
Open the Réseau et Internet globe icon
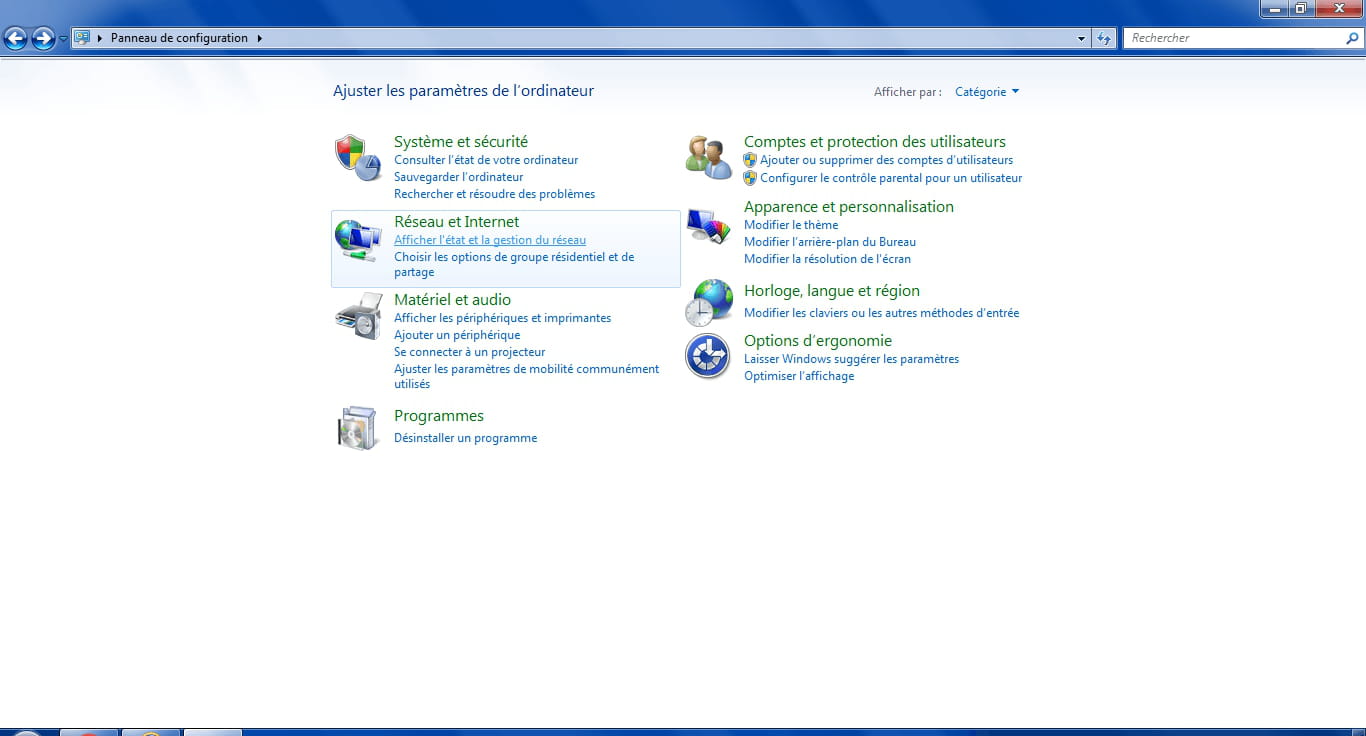[x=358, y=240]
